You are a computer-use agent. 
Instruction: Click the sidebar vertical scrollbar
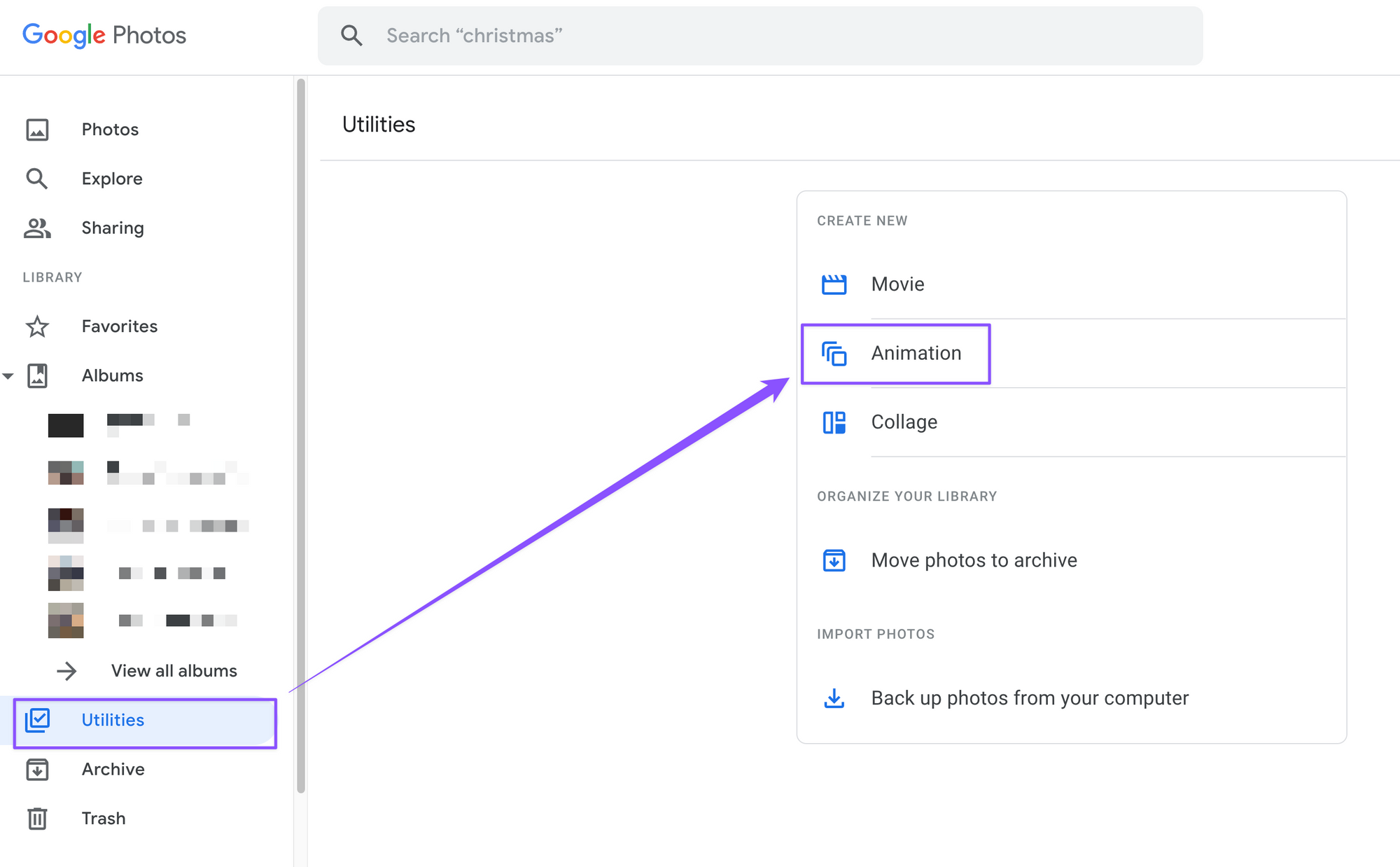(301, 436)
